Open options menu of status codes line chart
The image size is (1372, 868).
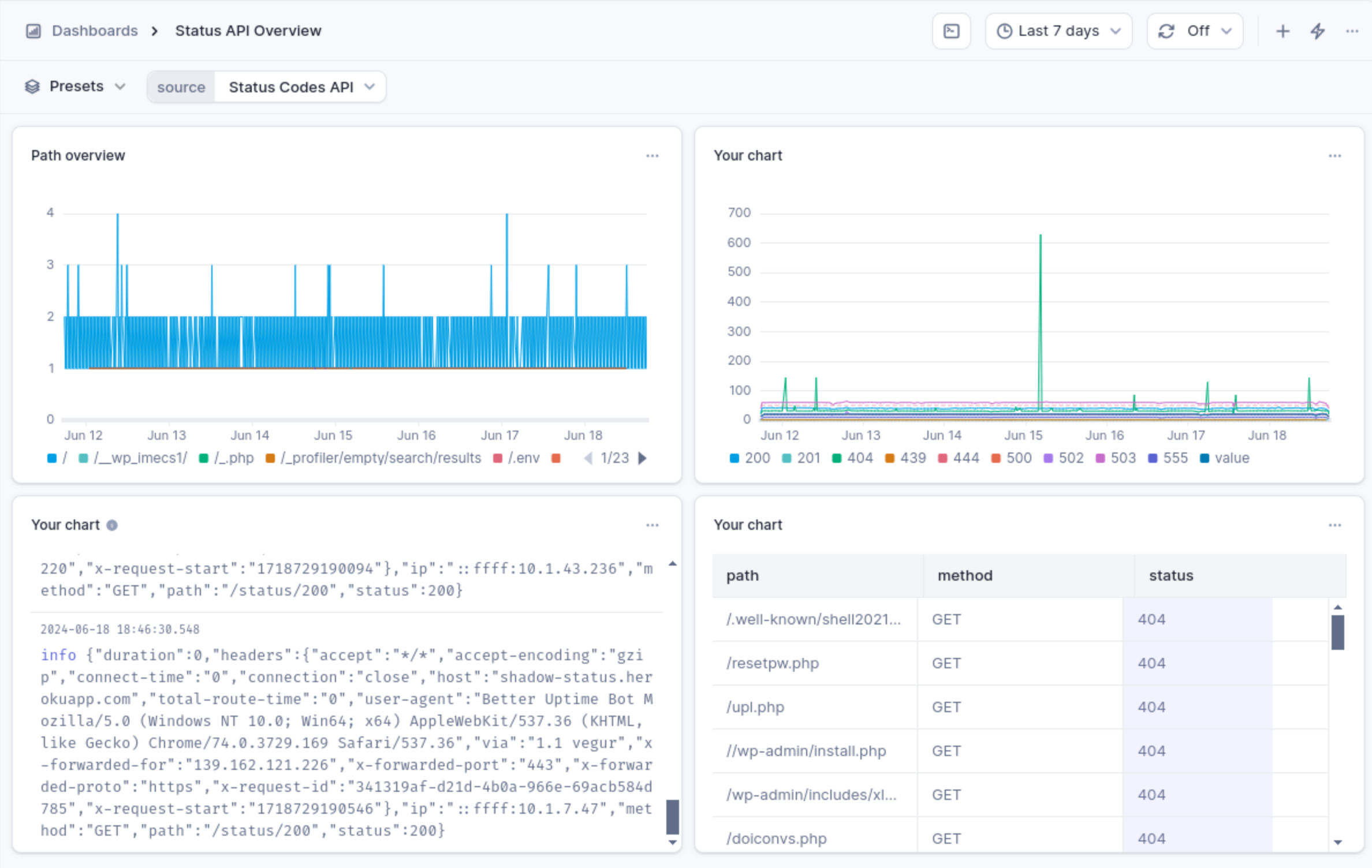(1334, 156)
